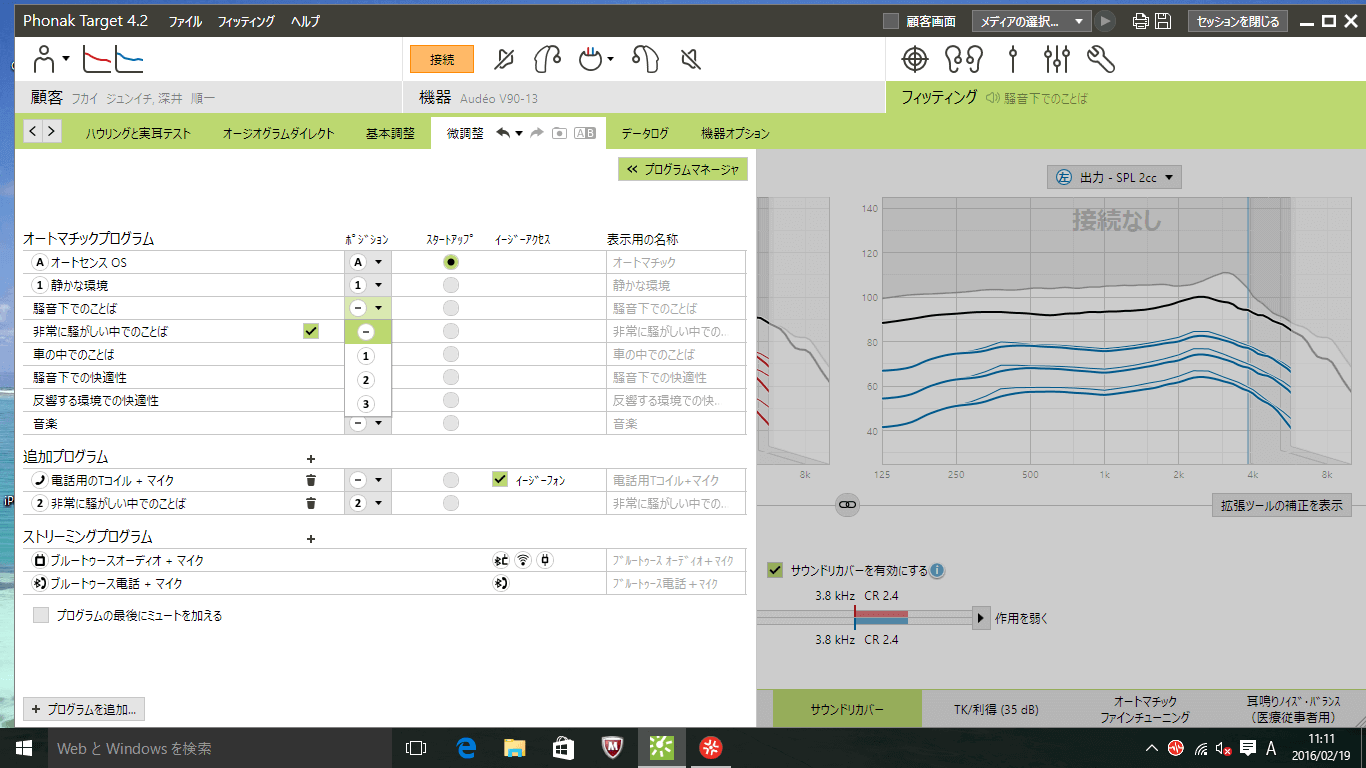Open the feedback target crosshair icon
This screenshot has height=768, width=1366.
[915, 60]
